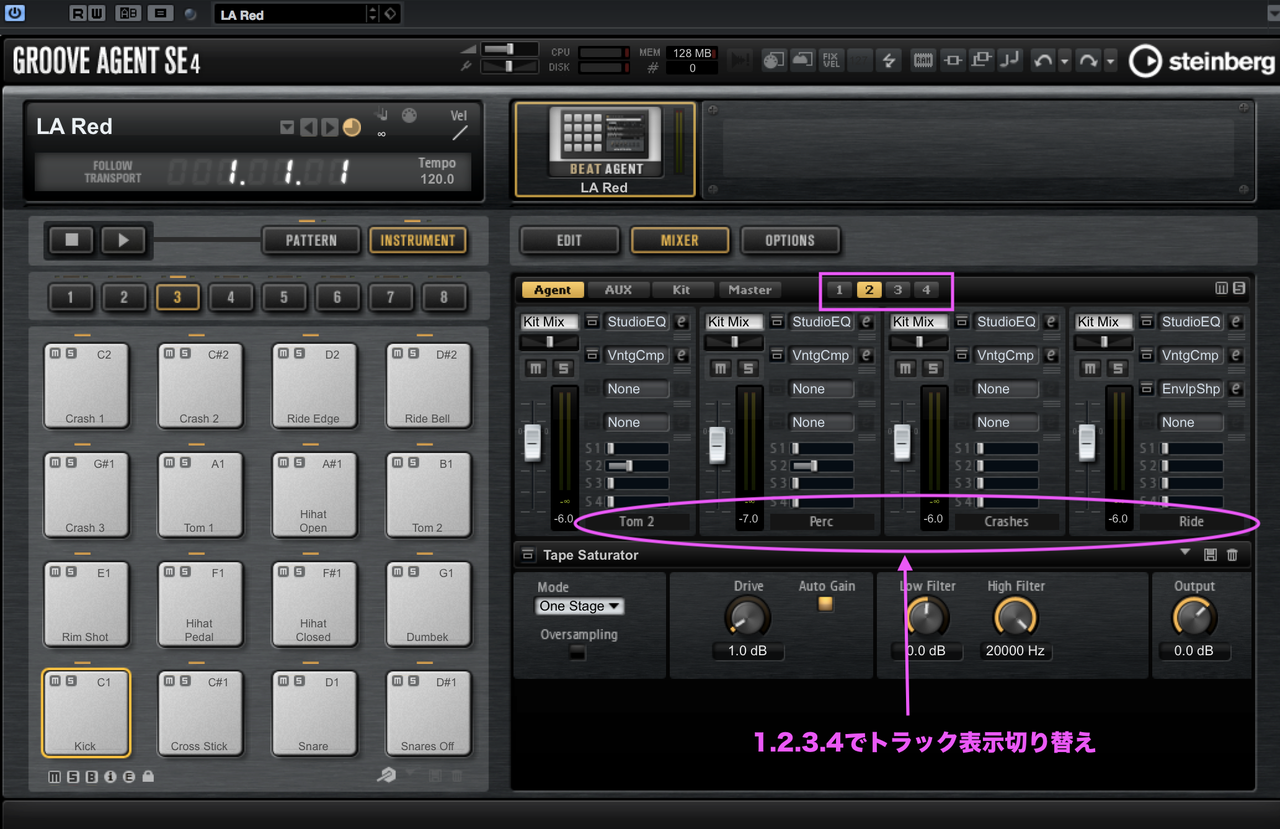Click the R read automation icon
Image resolution: width=1280 pixels, height=829 pixels.
(78, 14)
